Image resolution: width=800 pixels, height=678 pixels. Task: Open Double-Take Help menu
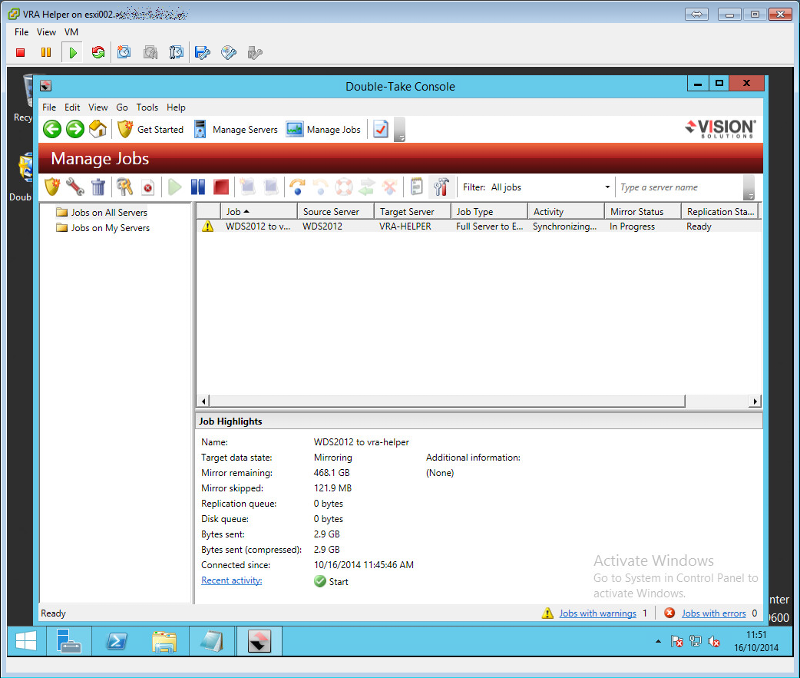[176, 107]
